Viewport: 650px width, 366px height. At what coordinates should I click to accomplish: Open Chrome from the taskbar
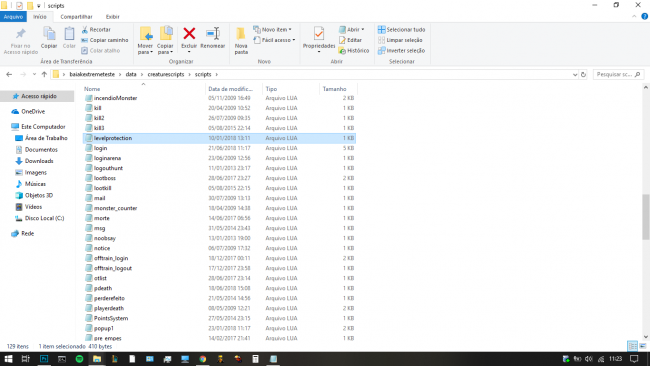click(x=203, y=359)
